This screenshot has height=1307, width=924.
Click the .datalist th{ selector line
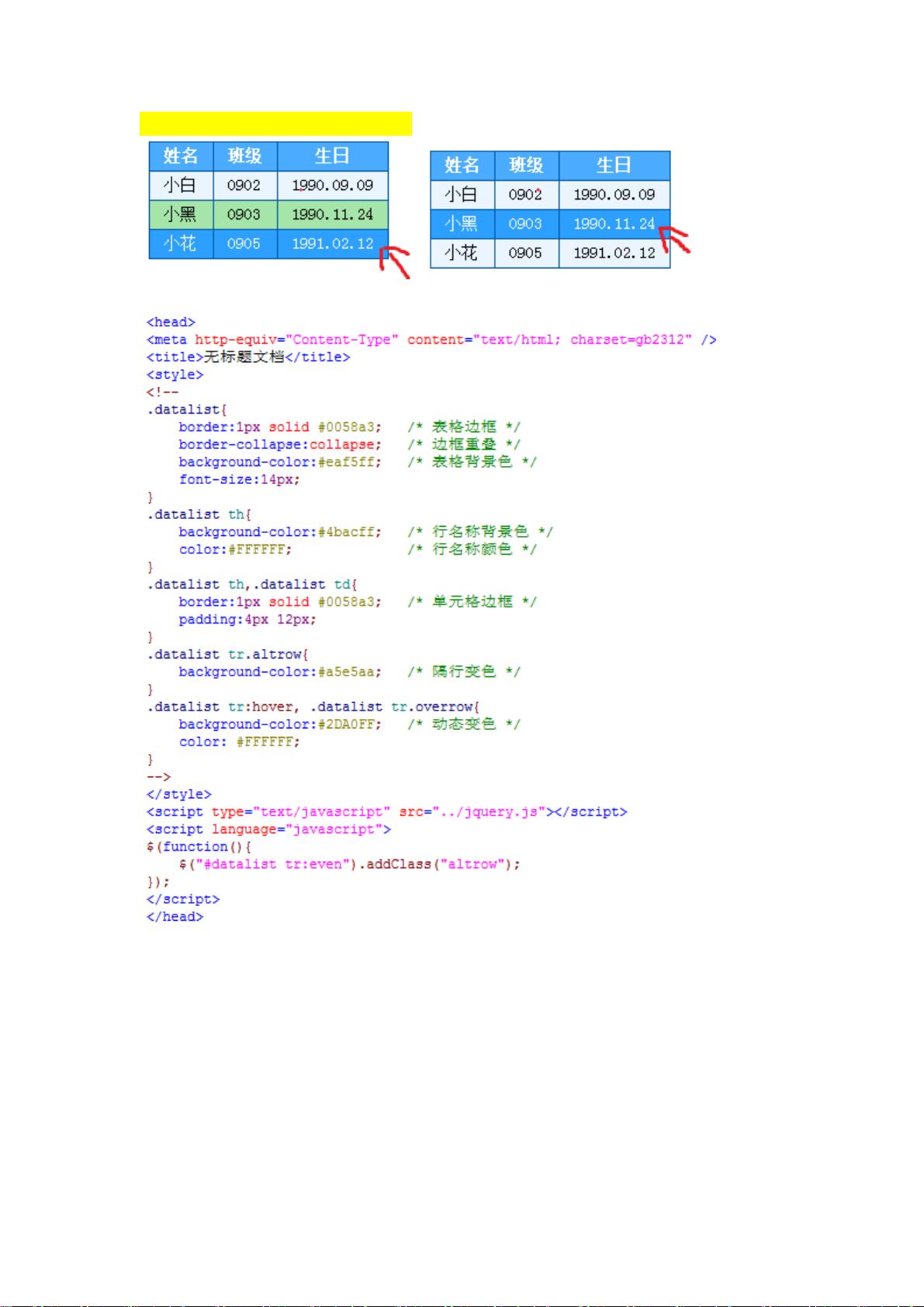(x=199, y=514)
